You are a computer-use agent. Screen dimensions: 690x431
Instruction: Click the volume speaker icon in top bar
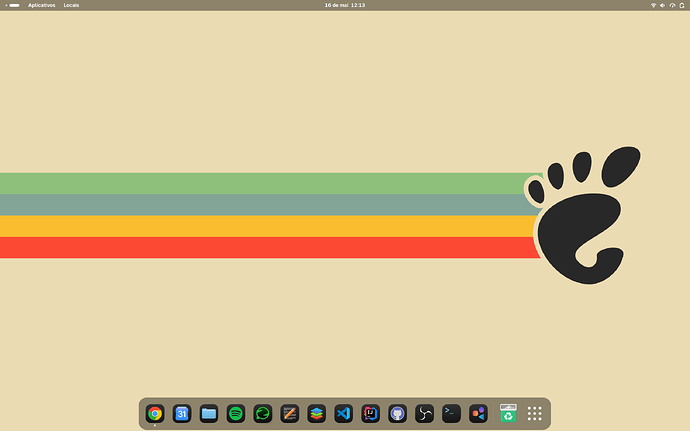663,5
